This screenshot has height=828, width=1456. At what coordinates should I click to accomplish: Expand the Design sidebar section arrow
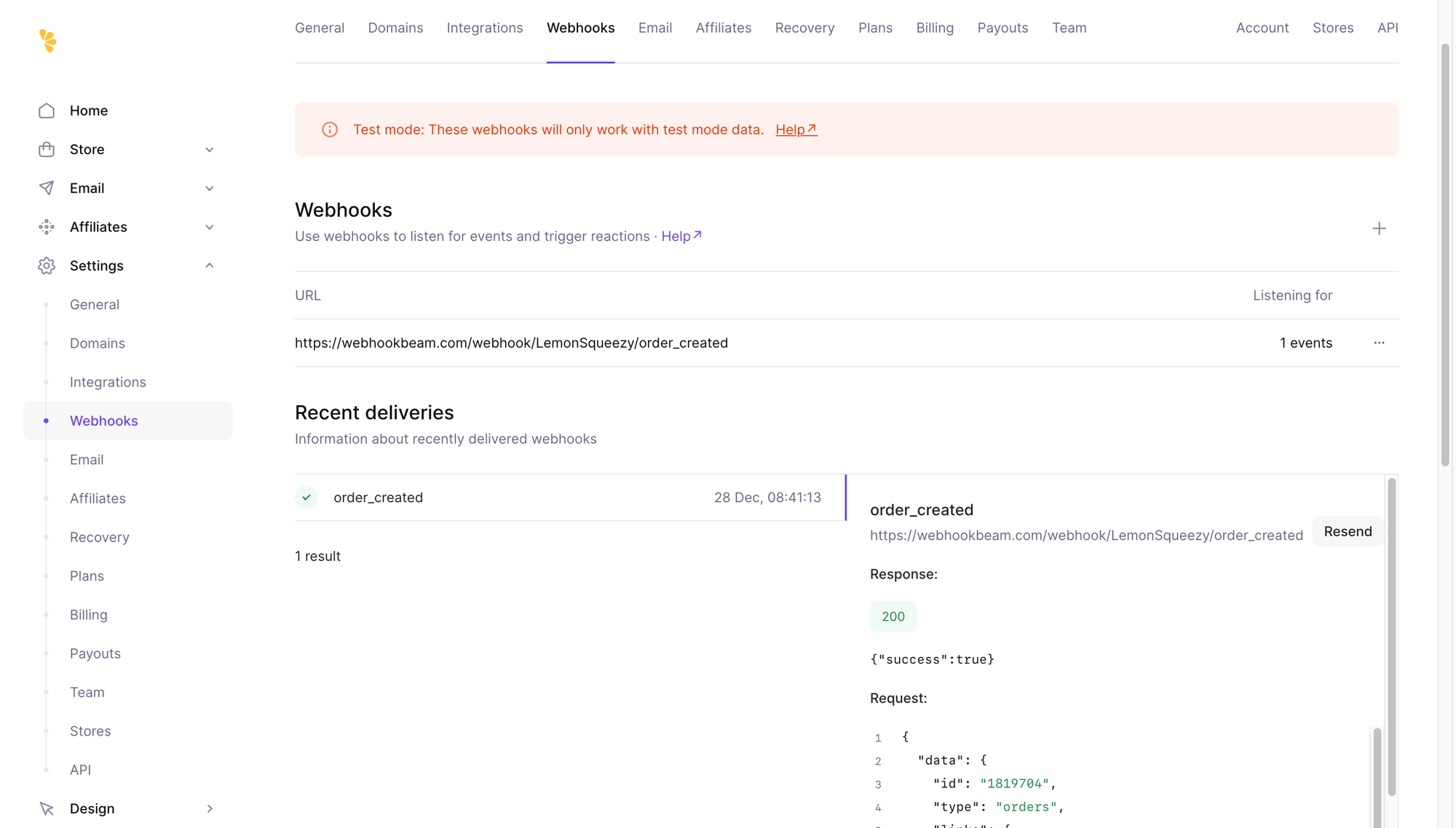point(210,808)
